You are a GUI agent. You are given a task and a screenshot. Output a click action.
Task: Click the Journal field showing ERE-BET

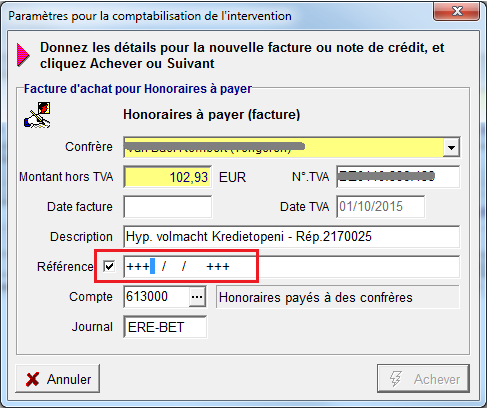point(165,327)
